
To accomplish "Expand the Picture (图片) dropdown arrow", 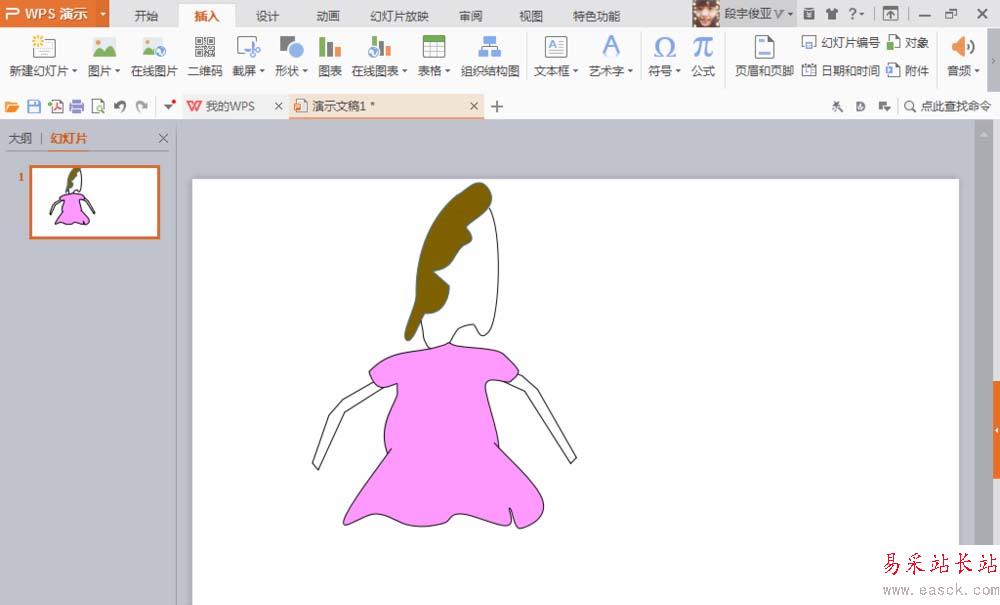I will coord(117,71).
